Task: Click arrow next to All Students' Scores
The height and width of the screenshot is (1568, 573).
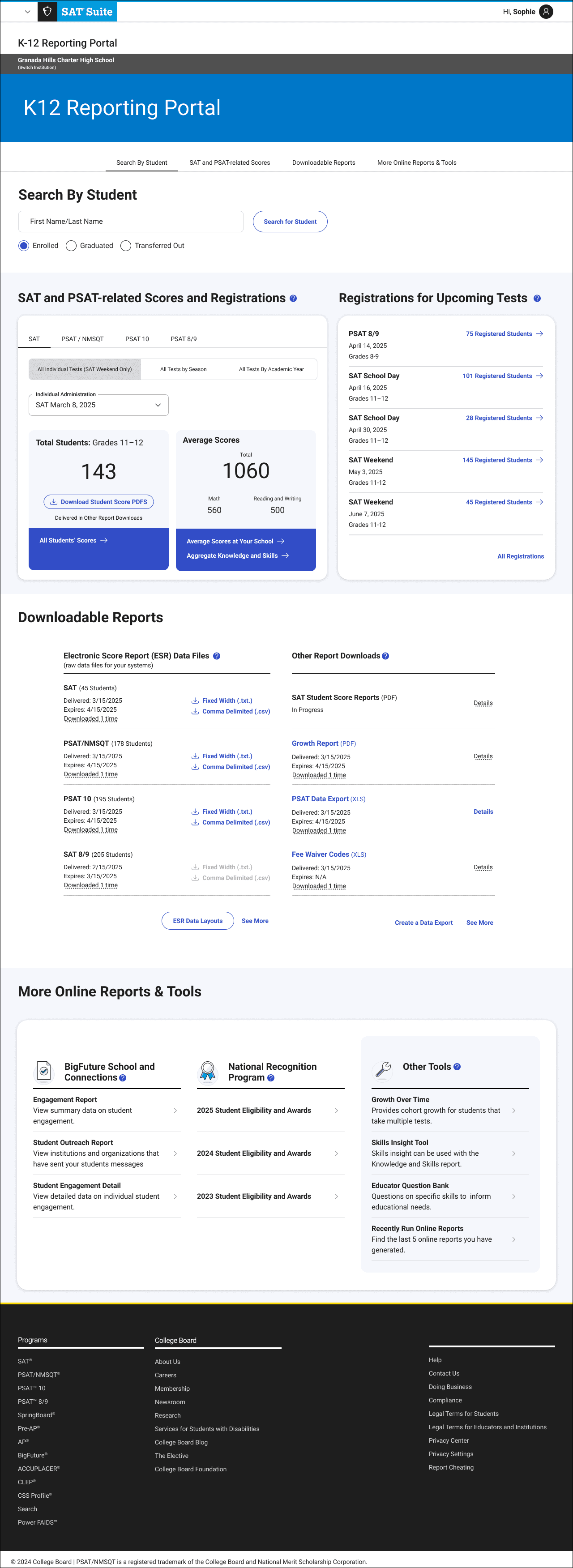Action: (x=104, y=541)
